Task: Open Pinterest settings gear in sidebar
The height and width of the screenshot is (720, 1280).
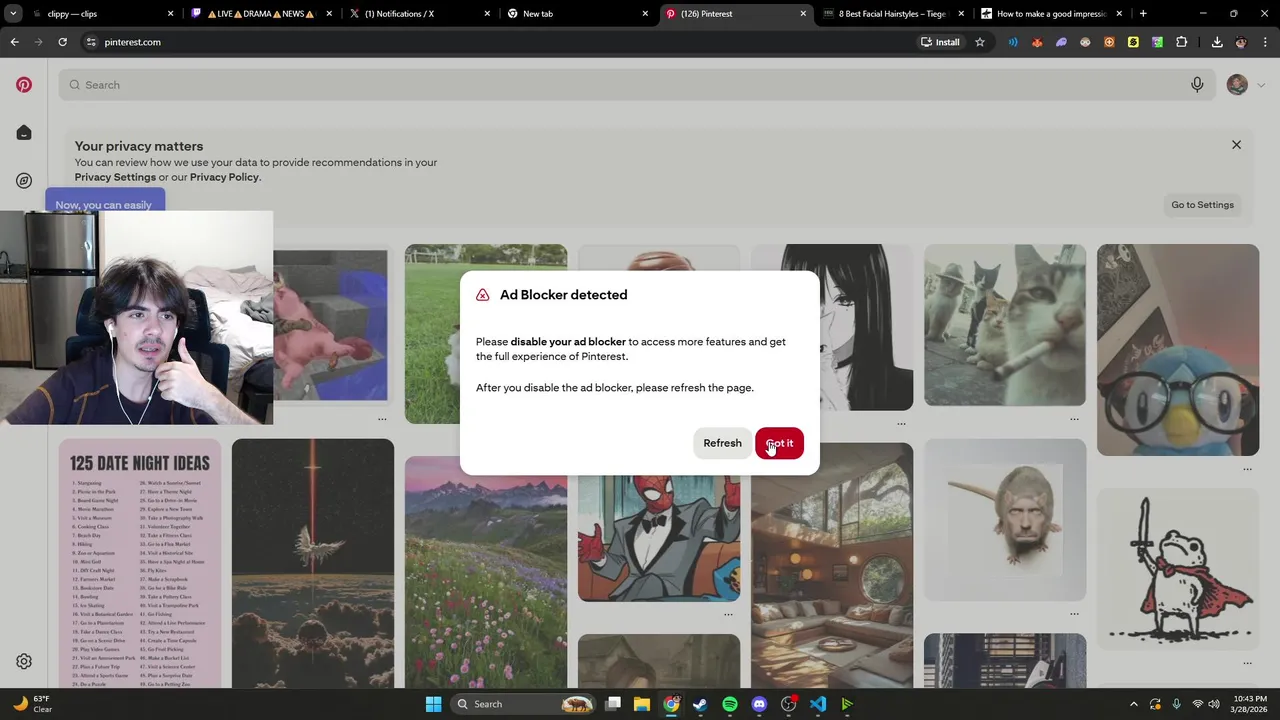Action: tap(24, 661)
